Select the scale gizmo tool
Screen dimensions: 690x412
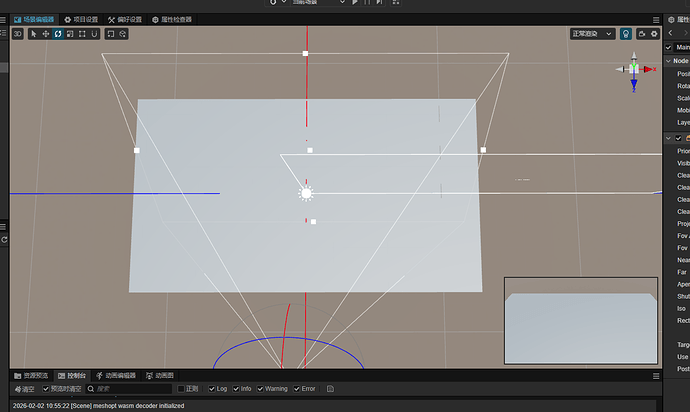click(70, 34)
